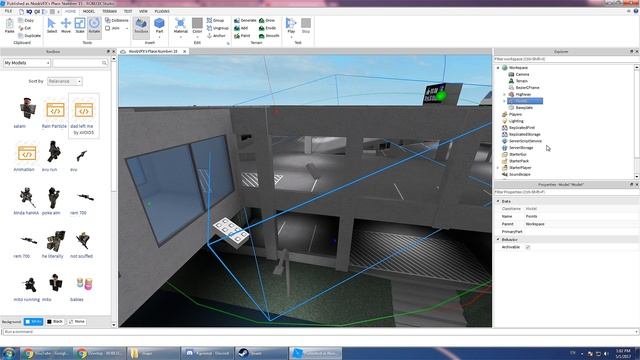Activate the Move tool

[66, 26]
